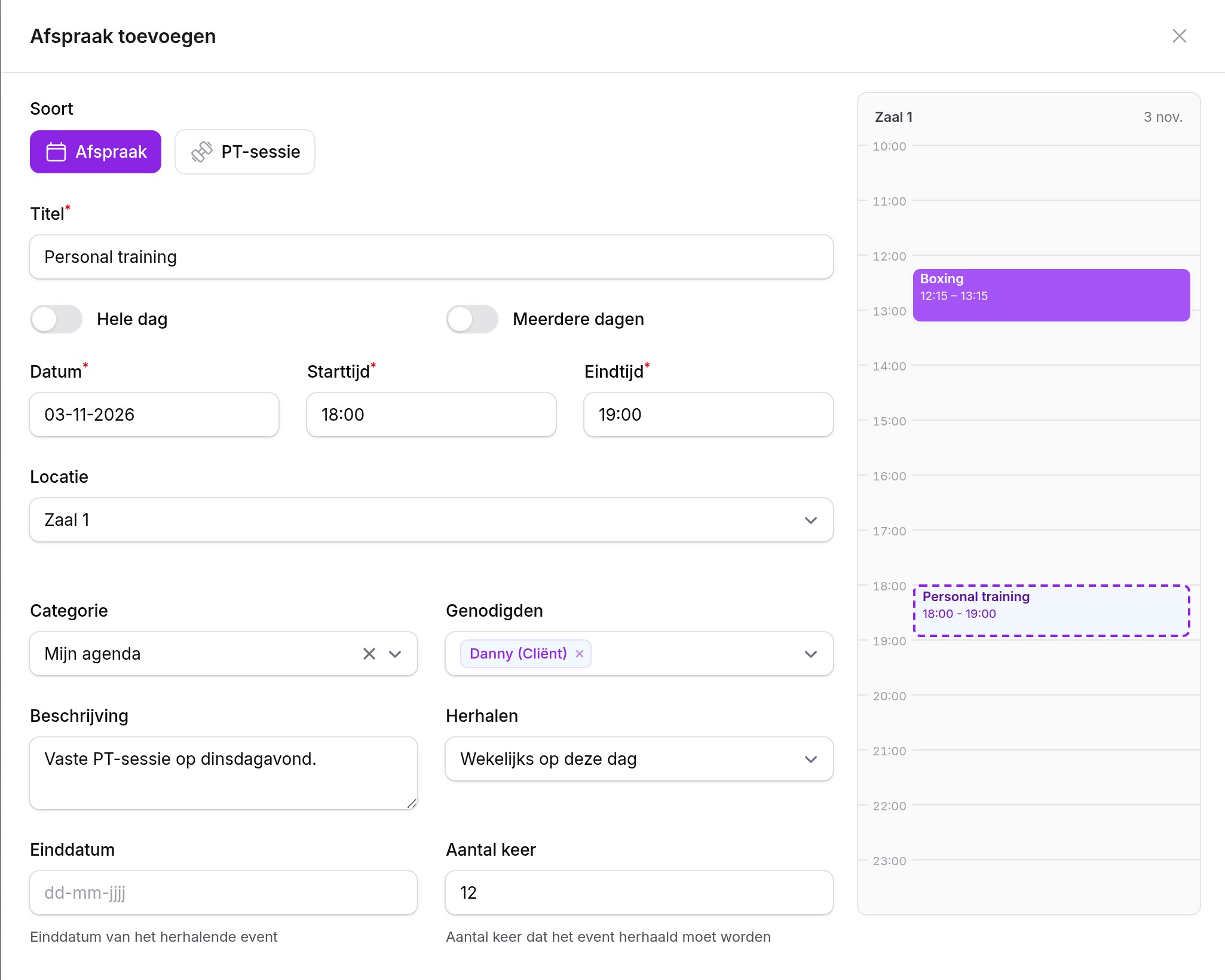Viewport: 1225px width, 980px height.
Task: Click the Aantal keer field
Action: click(639, 893)
